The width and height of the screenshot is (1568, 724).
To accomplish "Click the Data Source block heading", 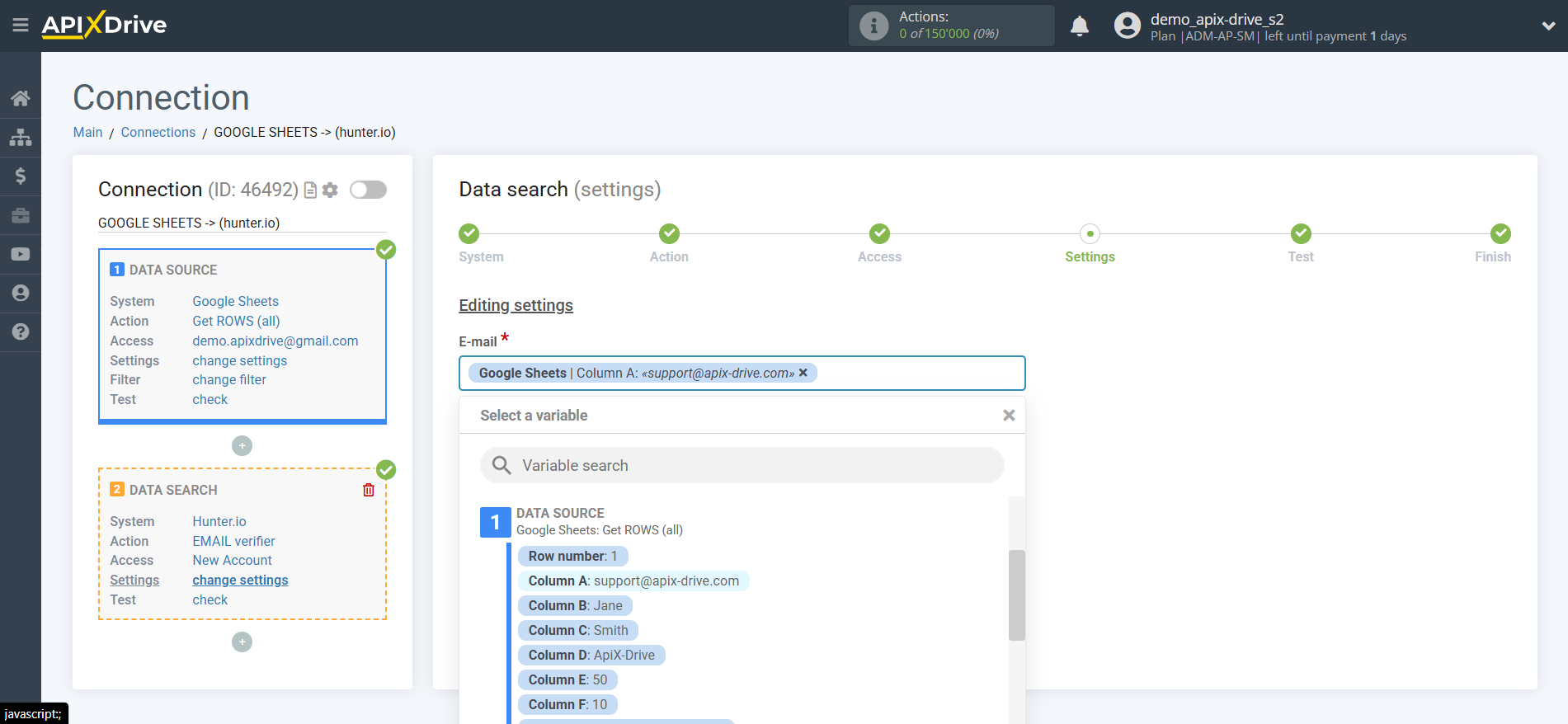I will [x=173, y=270].
